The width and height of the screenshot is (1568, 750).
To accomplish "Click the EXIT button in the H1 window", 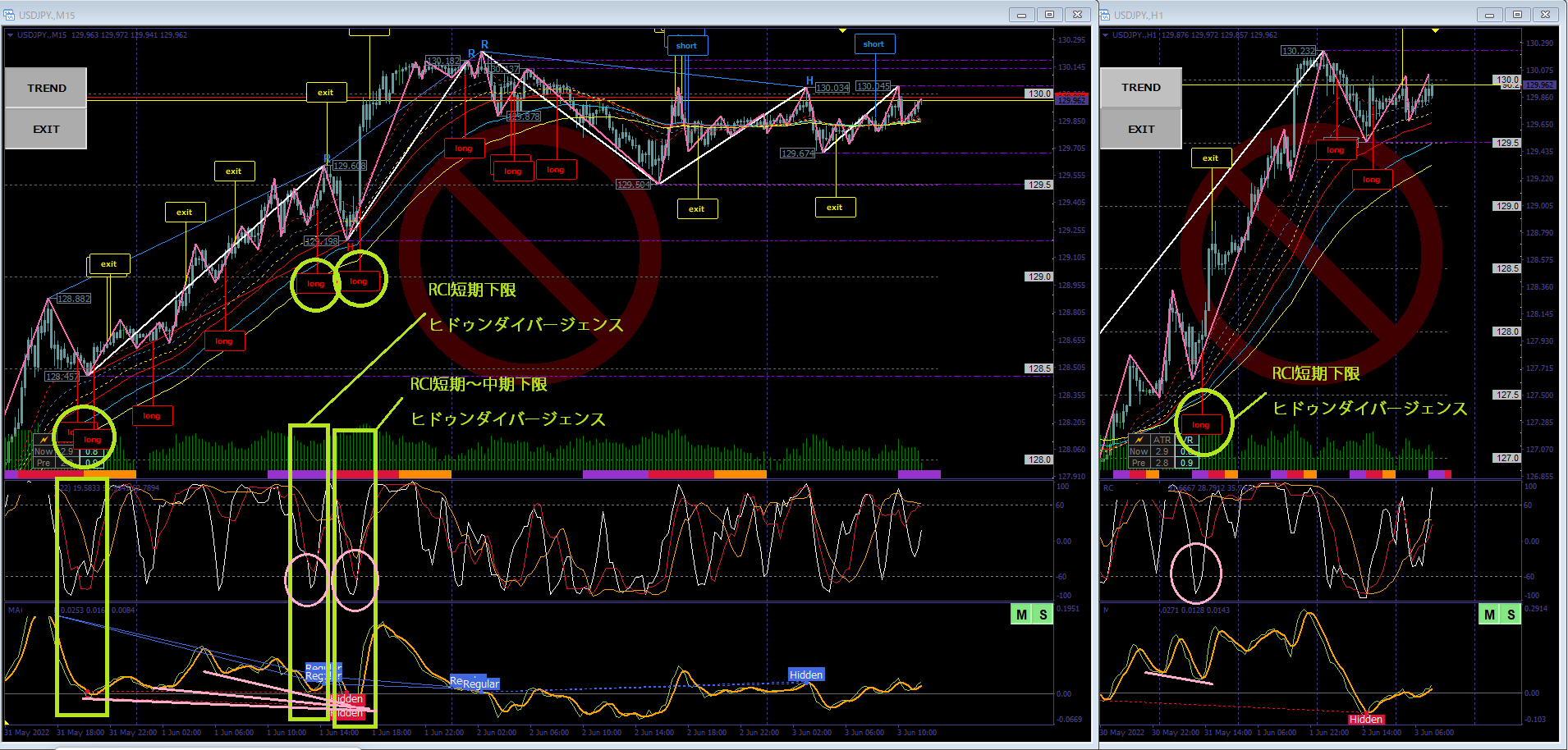I will (1141, 129).
